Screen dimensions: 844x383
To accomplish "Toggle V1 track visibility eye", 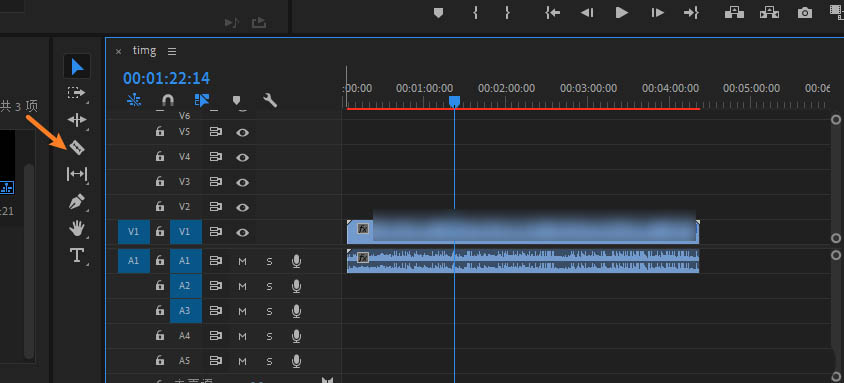I will click(243, 232).
